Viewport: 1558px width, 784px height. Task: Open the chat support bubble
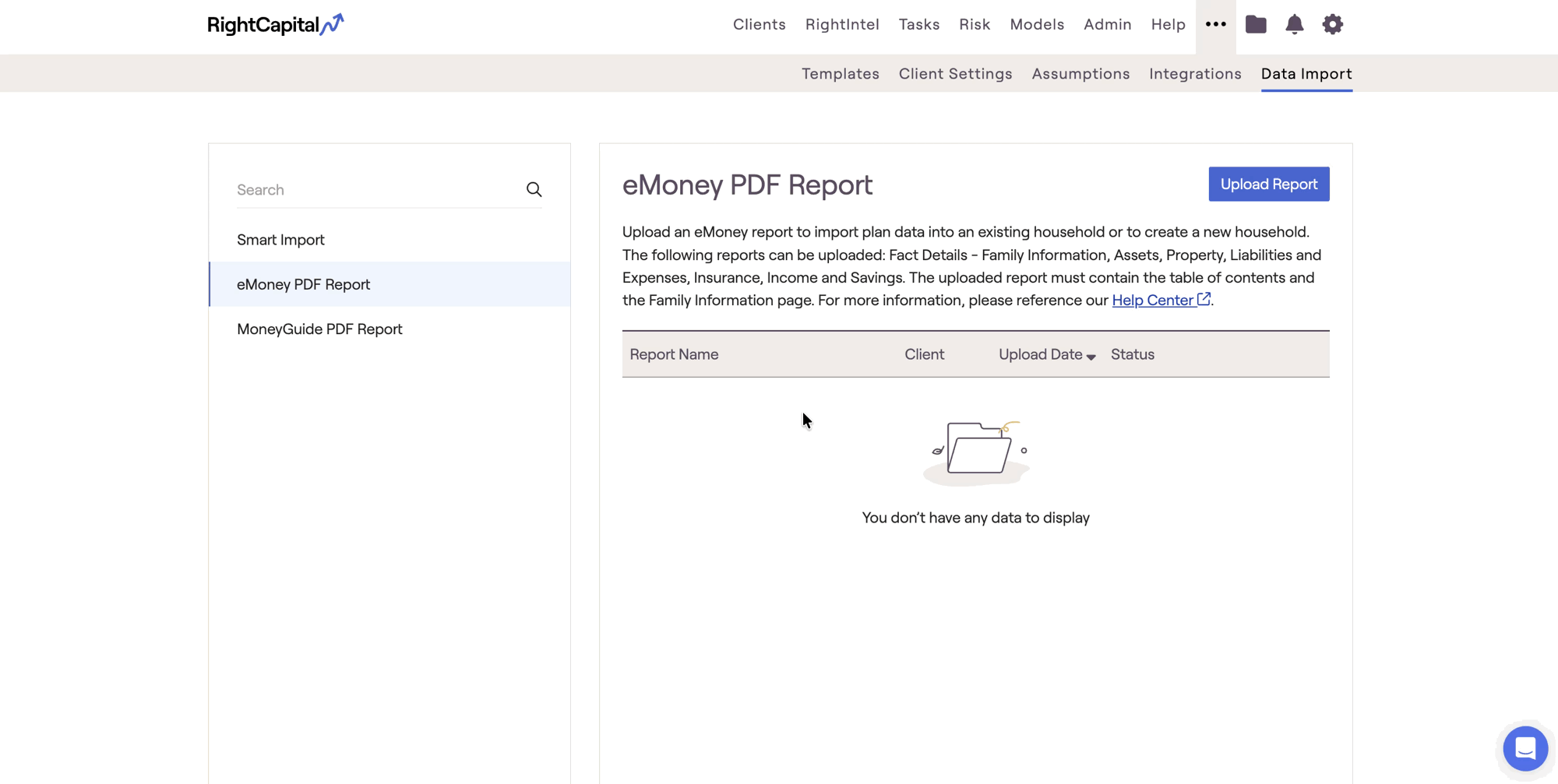(x=1525, y=748)
